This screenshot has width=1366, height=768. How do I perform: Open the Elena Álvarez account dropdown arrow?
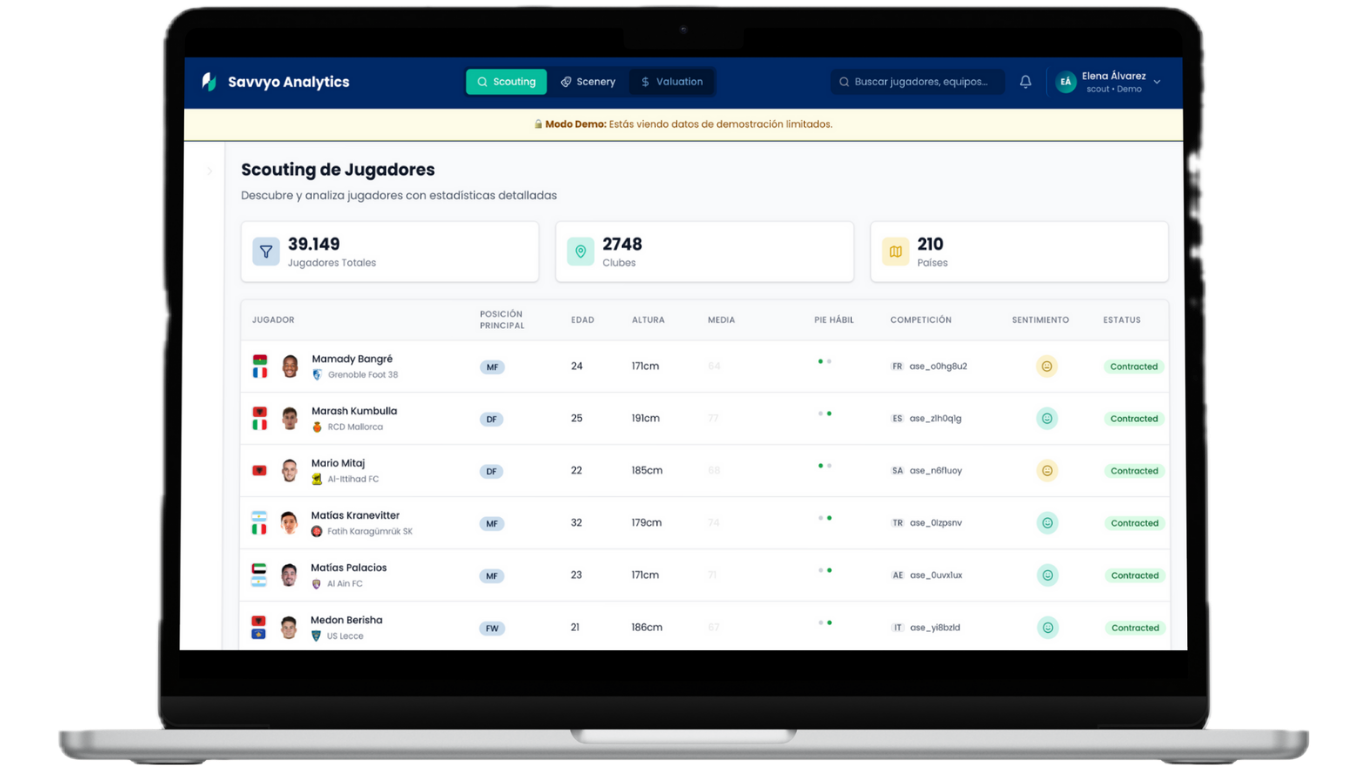click(x=1157, y=82)
